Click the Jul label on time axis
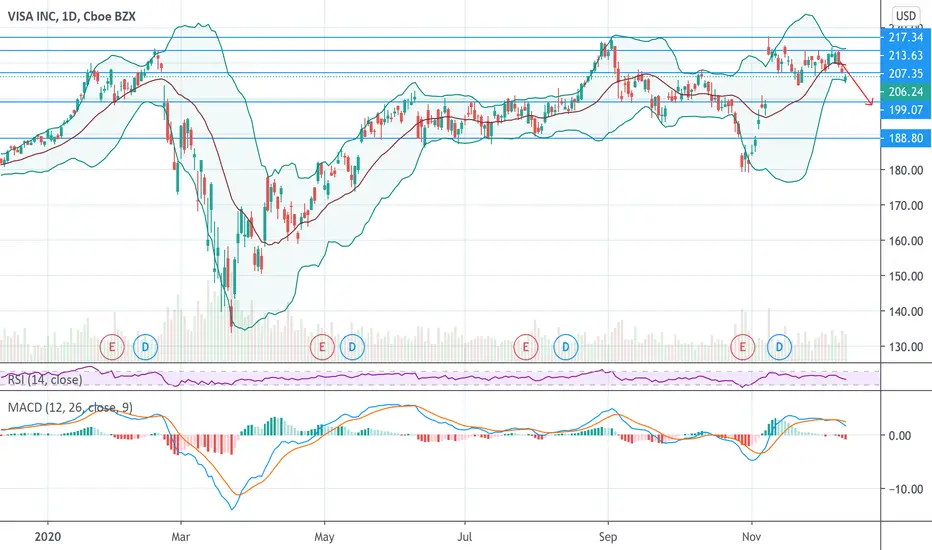 pyautogui.click(x=464, y=537)
